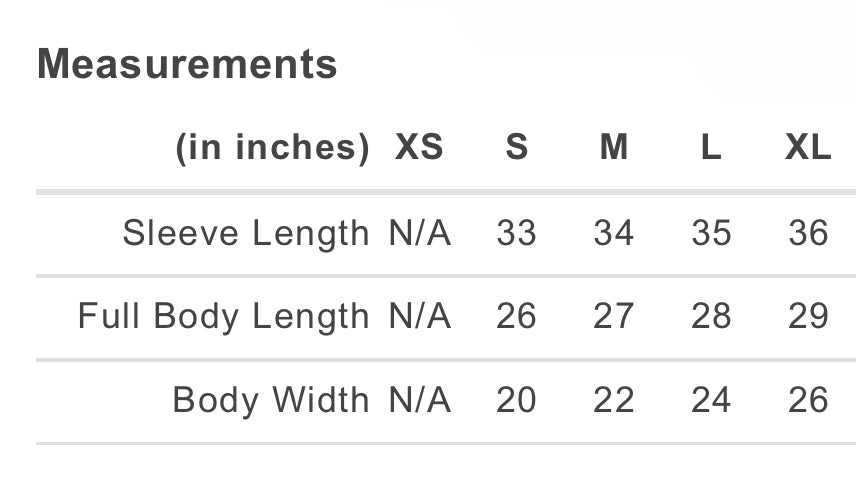Viewport: 856px width, 481px height.
Task: Select the Full Body Length row label
Action: click(224, 317)
